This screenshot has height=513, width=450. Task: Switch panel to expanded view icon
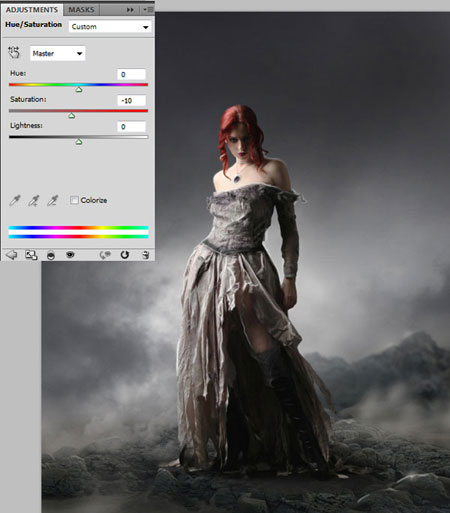point(31,255)
